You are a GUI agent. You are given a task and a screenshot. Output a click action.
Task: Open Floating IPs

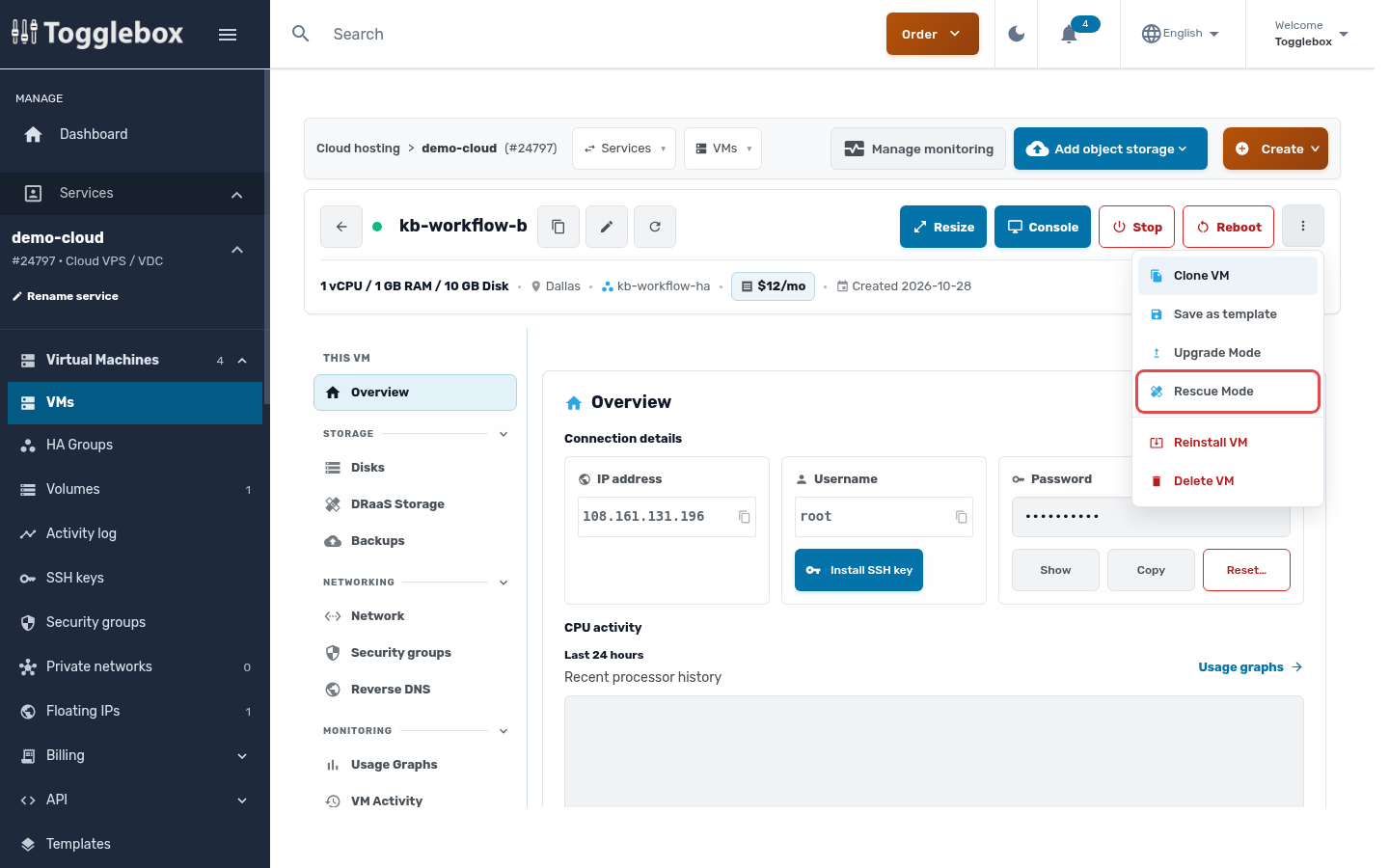click(135, 711)
